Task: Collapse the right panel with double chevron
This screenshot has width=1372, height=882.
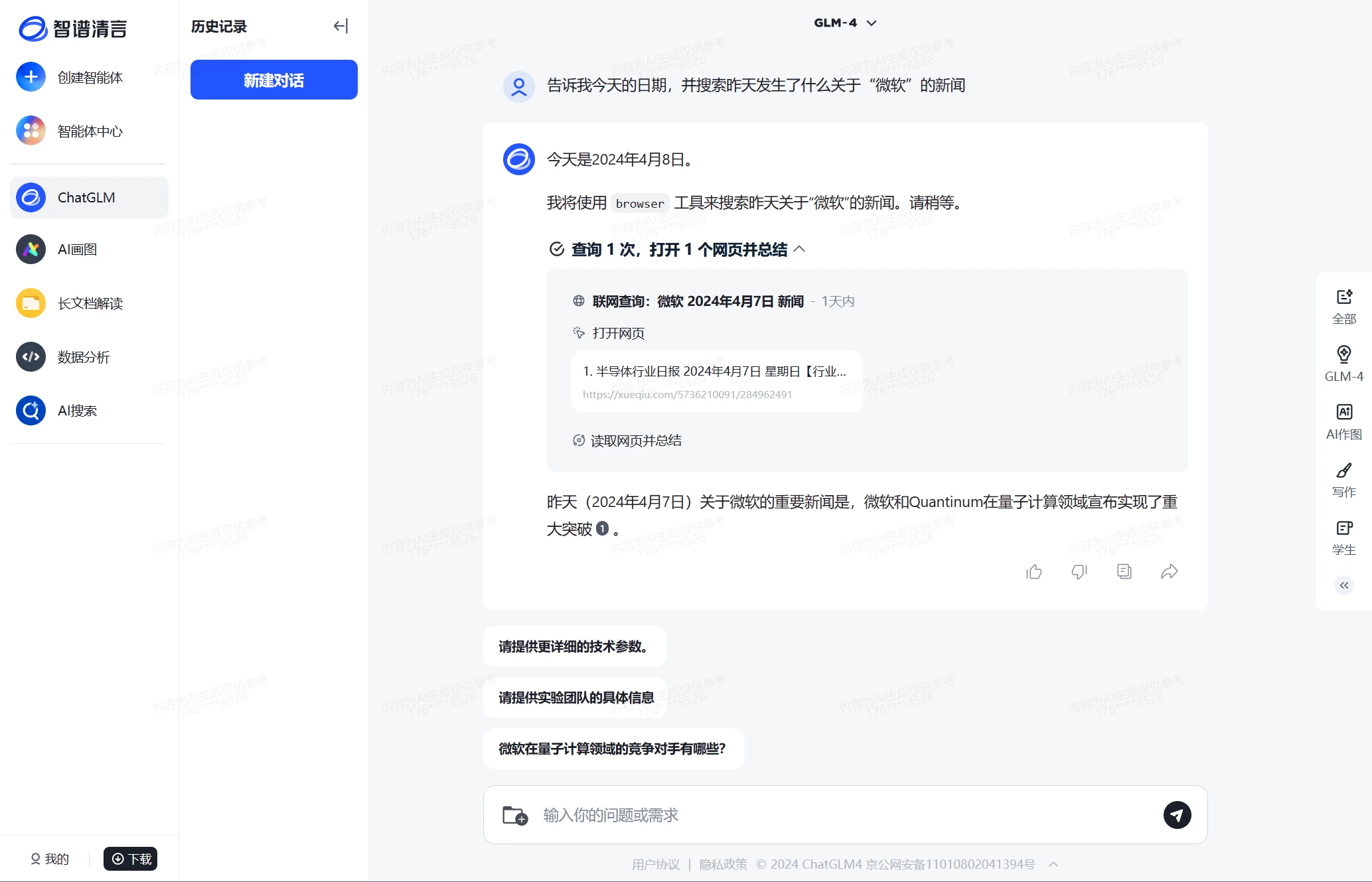Action: click(1344, 585)
